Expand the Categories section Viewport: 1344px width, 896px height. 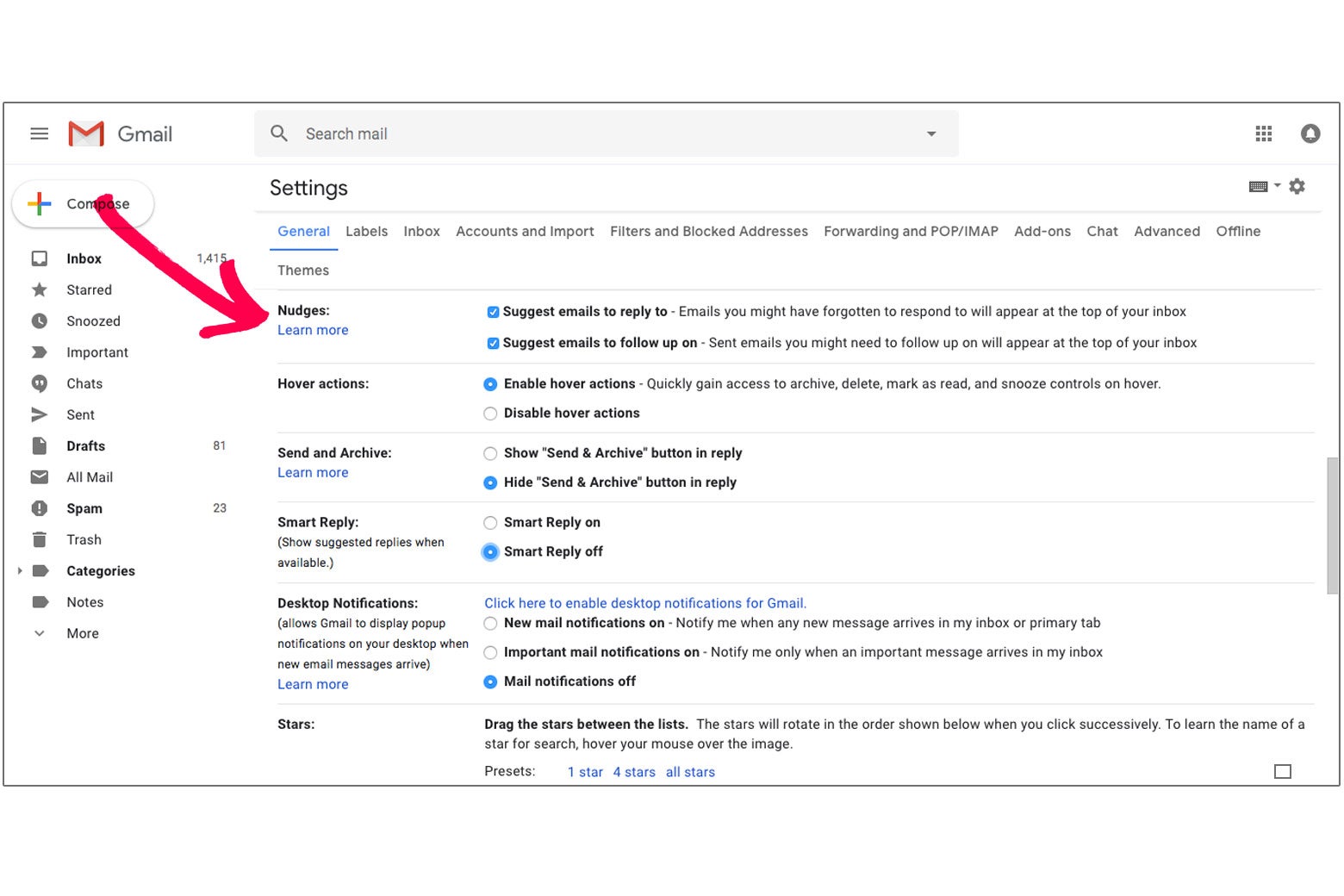(x=21, y=570)
